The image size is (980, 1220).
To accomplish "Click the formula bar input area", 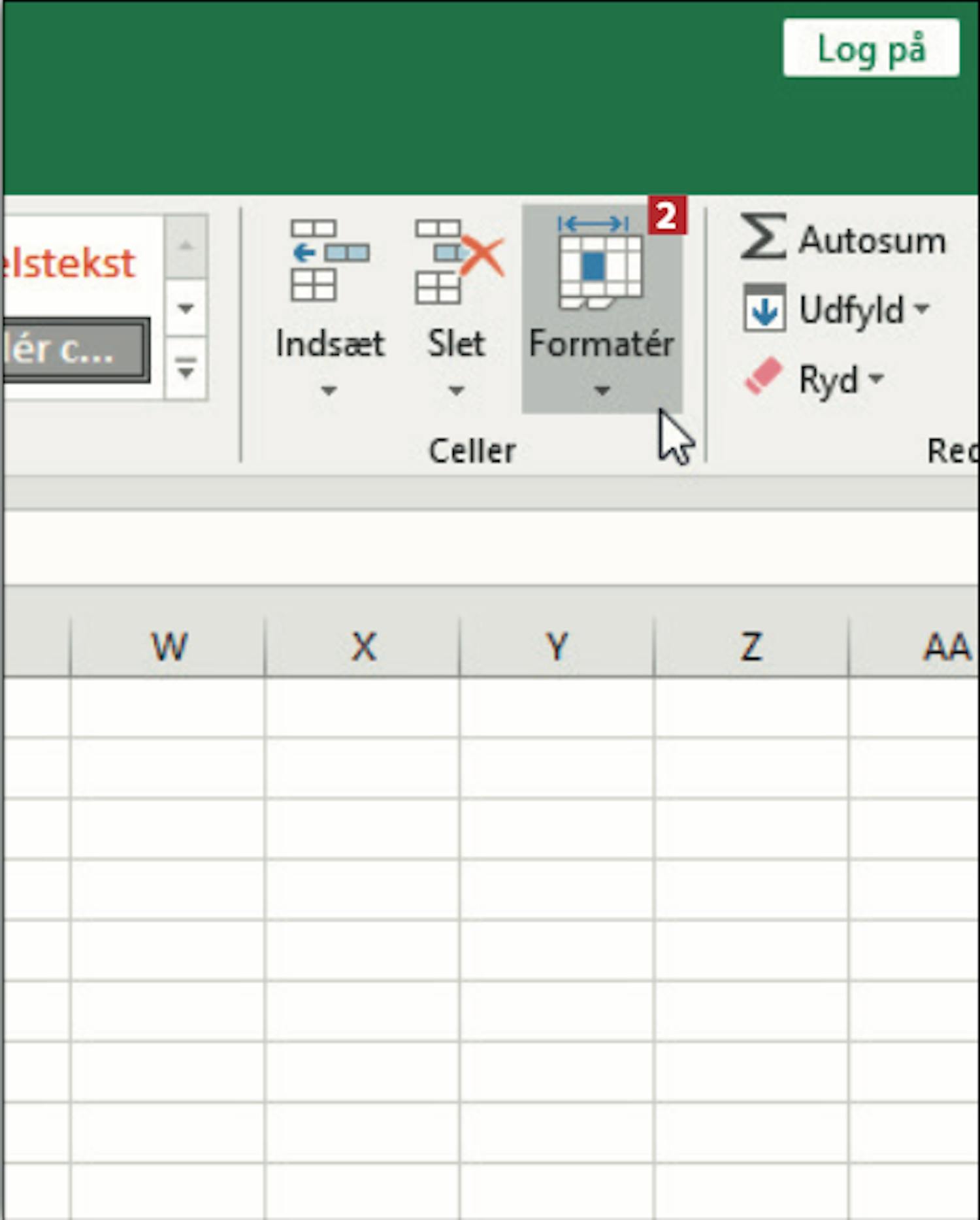I will click(490, 548).
